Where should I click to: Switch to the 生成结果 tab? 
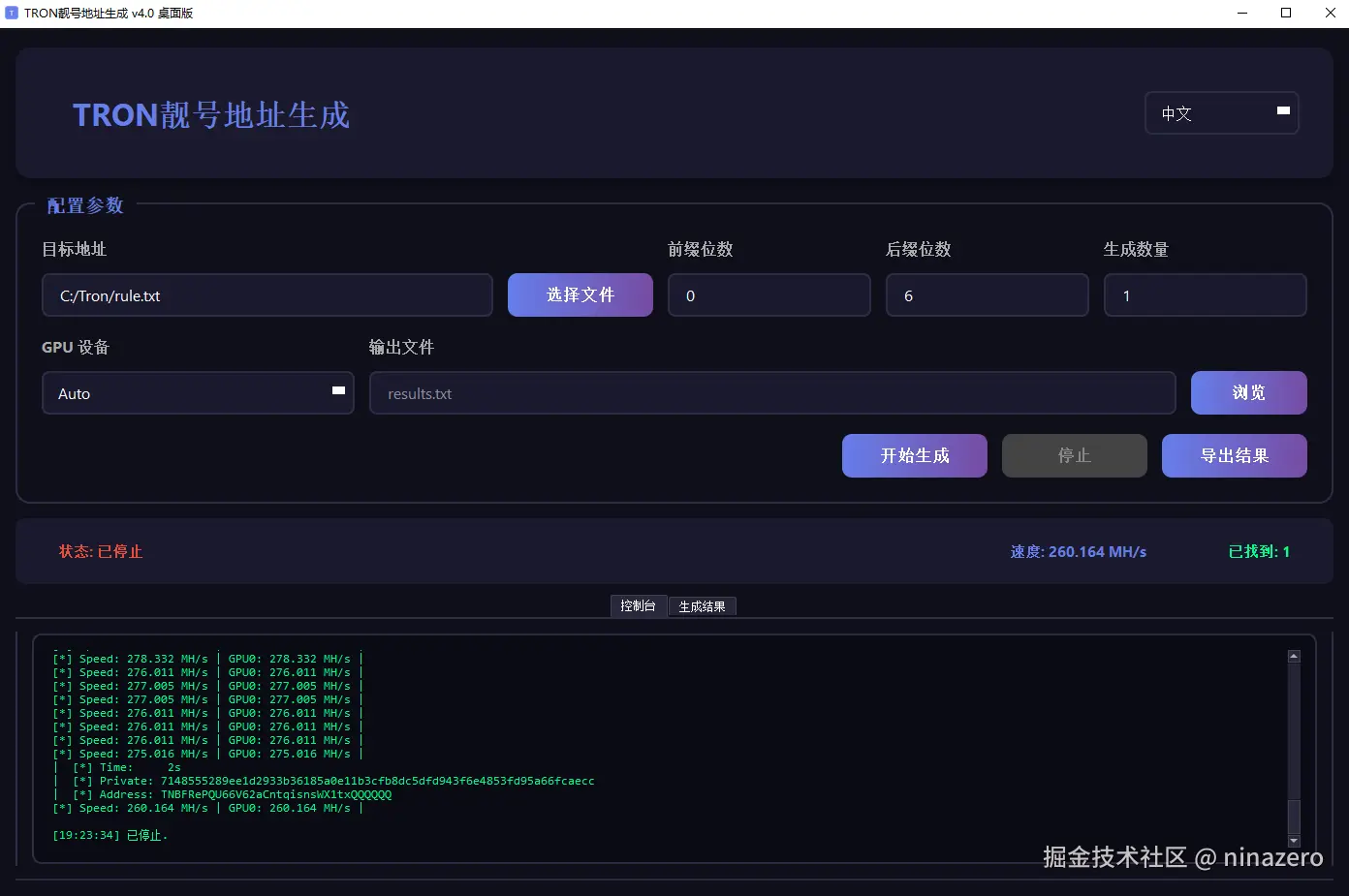pyautogui.click(x=703, y=607)
